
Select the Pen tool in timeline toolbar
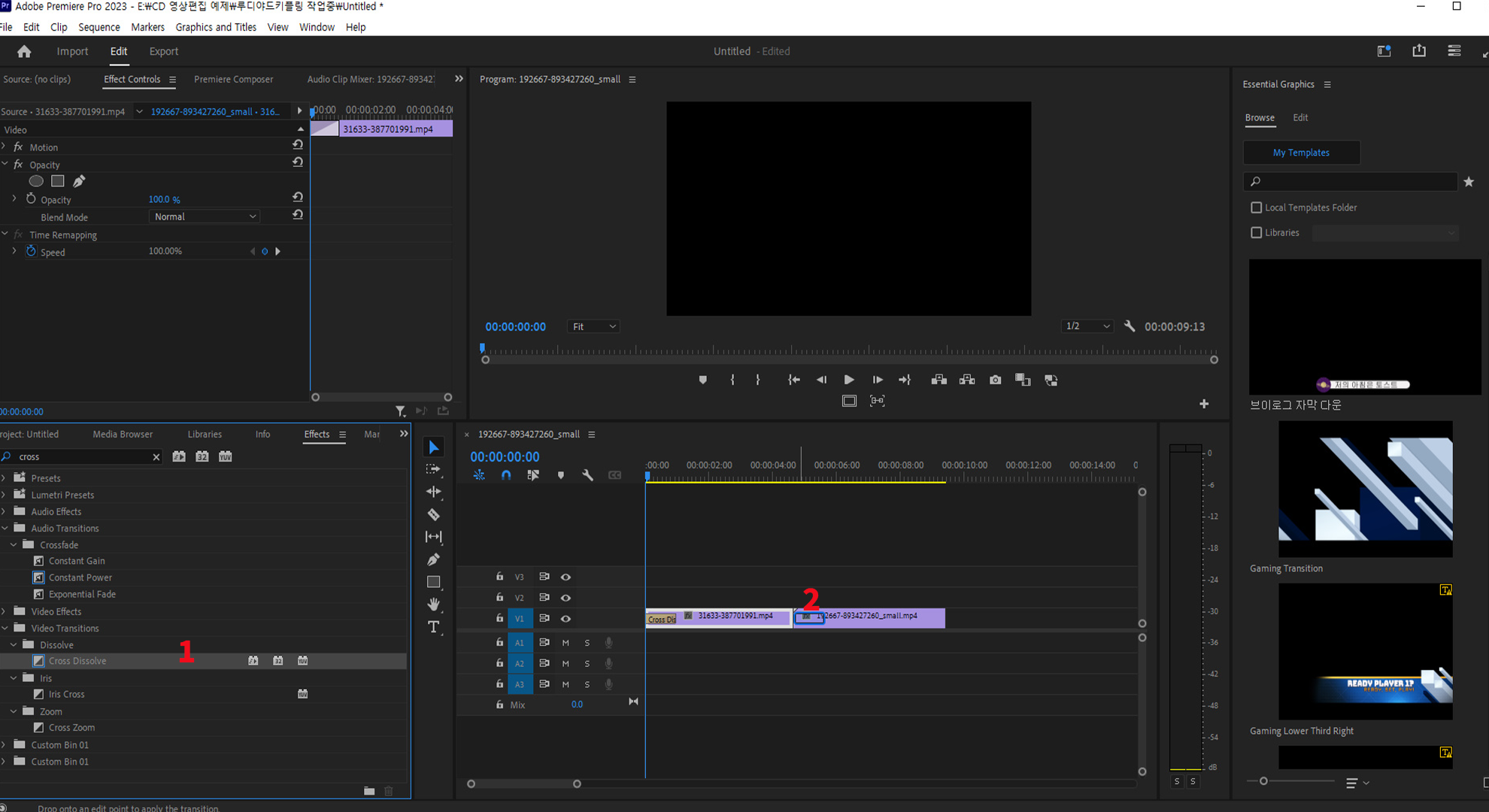pos(434,559)
